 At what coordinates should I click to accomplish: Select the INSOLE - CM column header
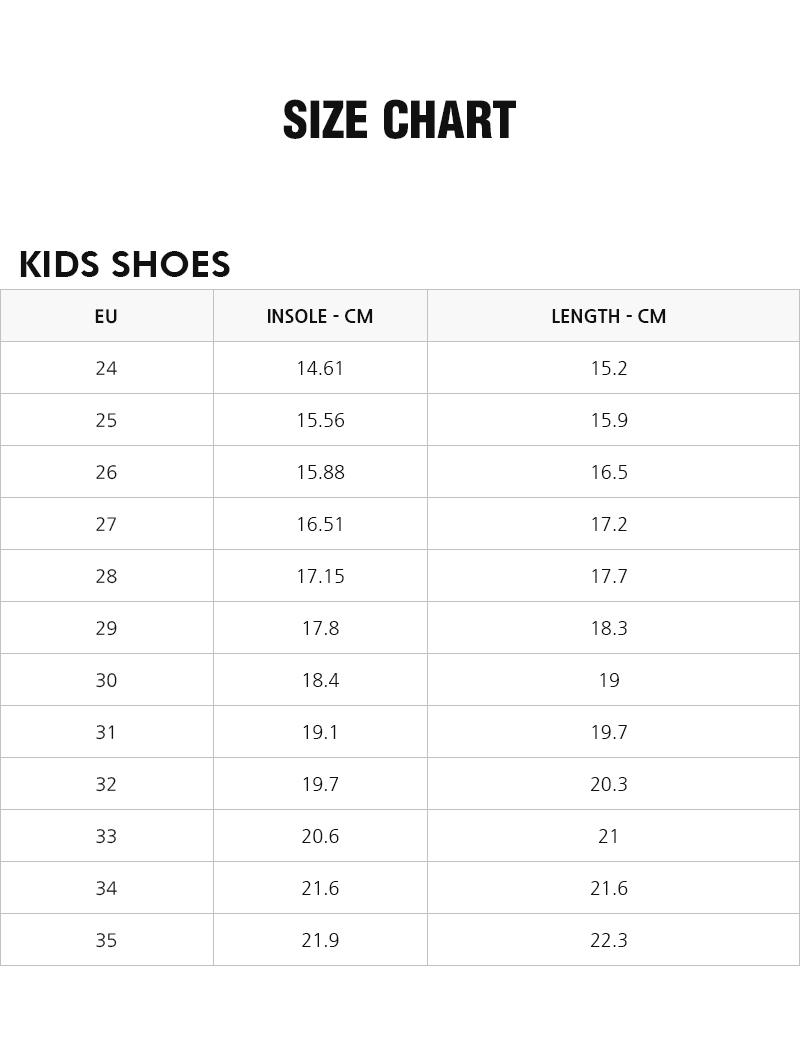[320, 316]
